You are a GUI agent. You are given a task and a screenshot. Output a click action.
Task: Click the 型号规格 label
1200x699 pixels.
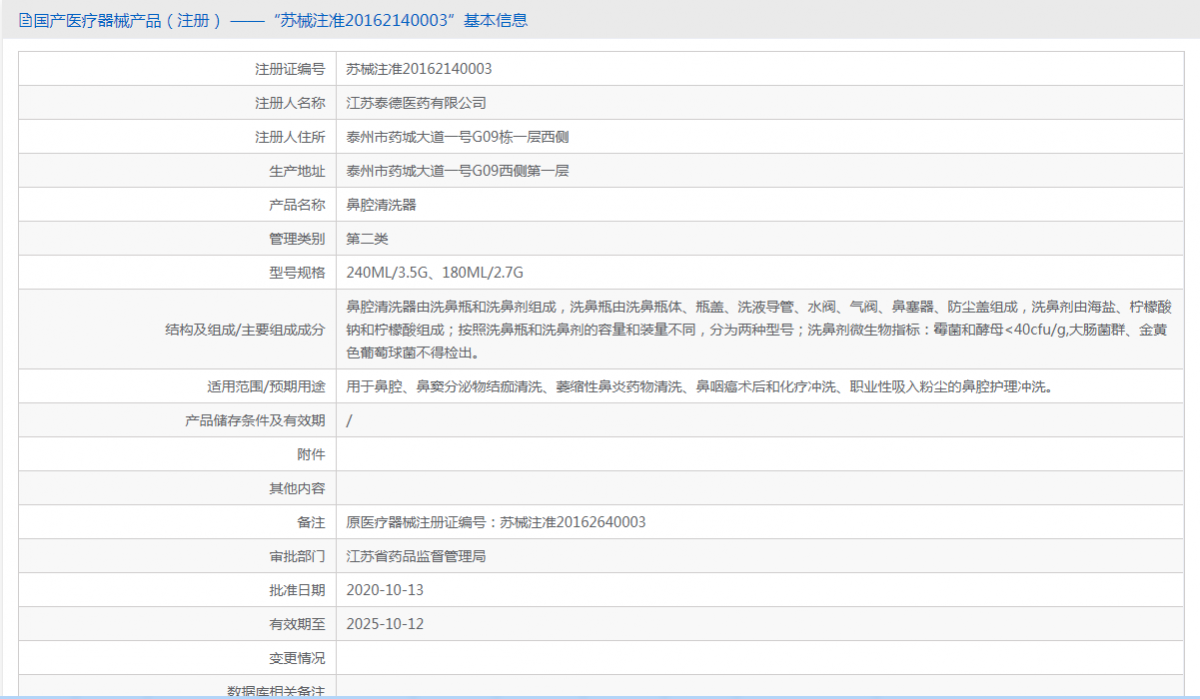click(x=297, y=273)
